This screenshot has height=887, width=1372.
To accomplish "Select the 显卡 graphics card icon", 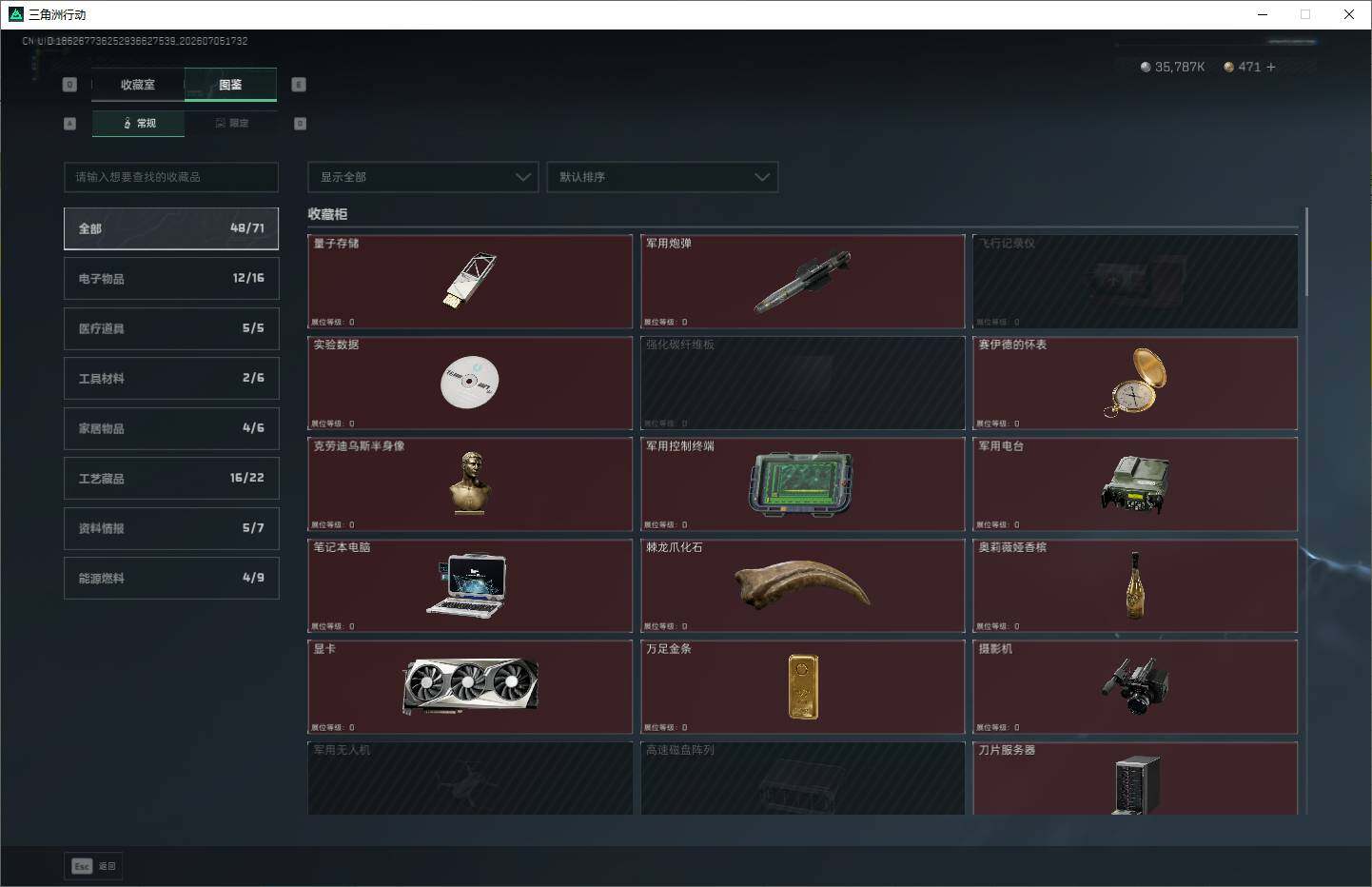I will pyautogui.click(x=470, y=686).
